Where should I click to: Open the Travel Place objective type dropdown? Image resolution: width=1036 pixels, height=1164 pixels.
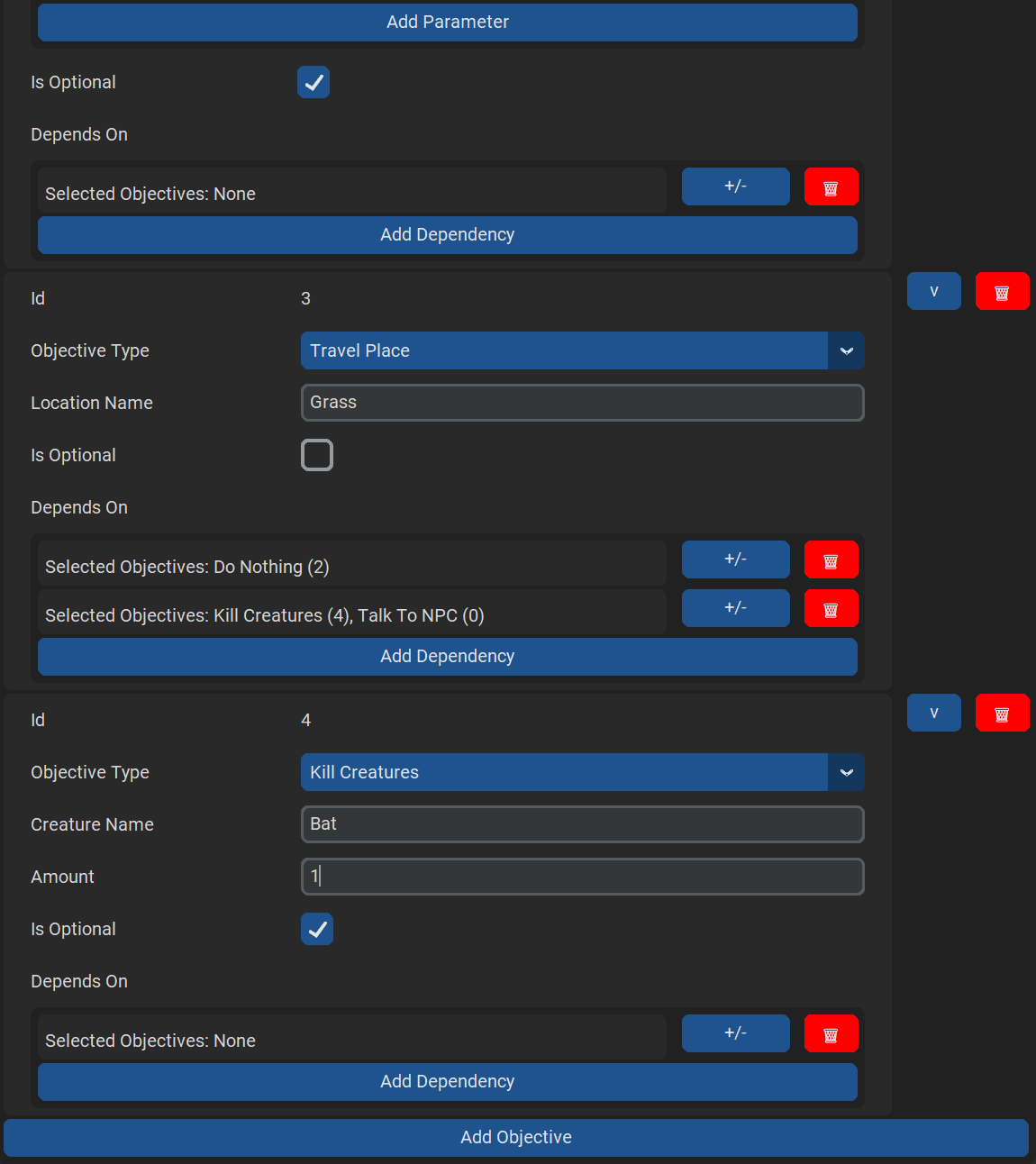(846, 350)
